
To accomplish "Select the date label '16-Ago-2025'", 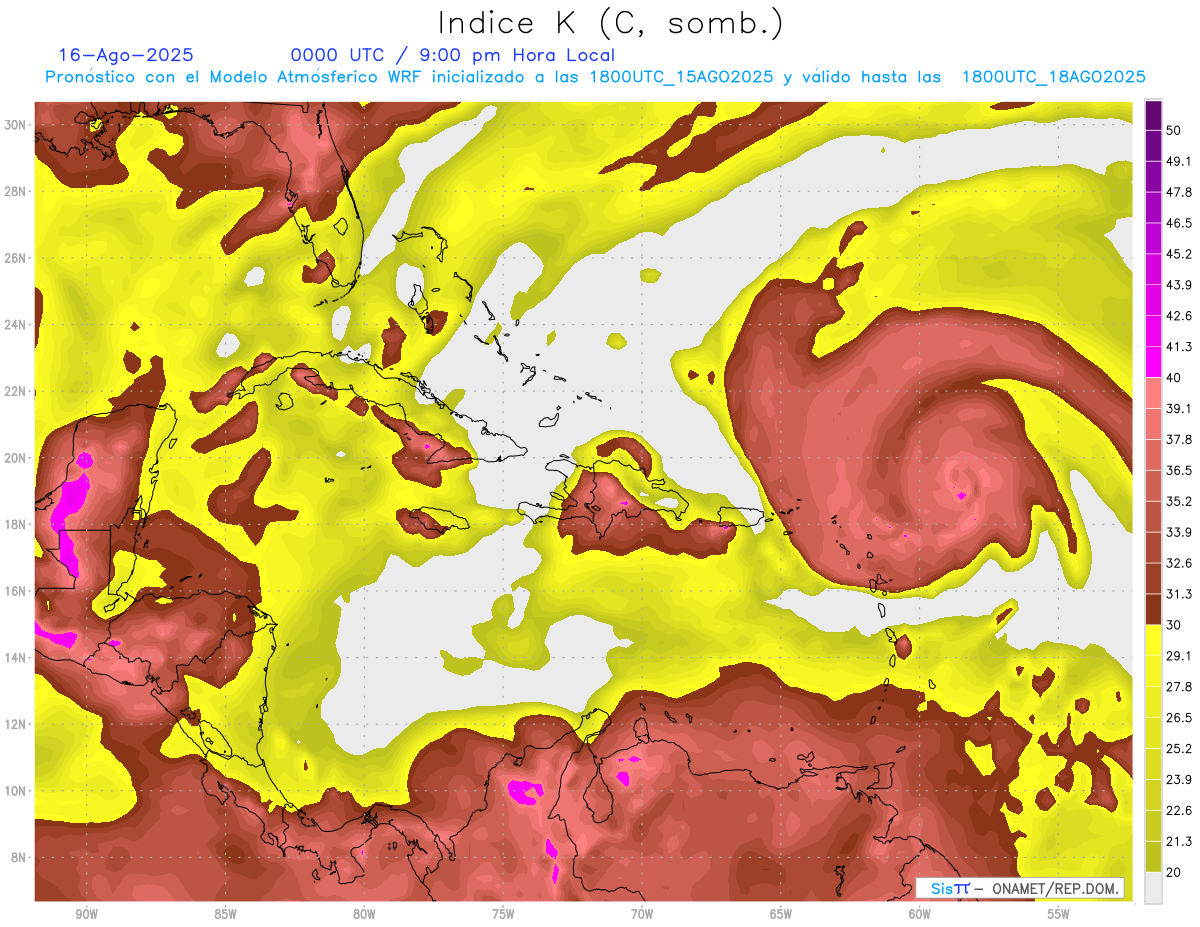I will click(x=126, y=55).
